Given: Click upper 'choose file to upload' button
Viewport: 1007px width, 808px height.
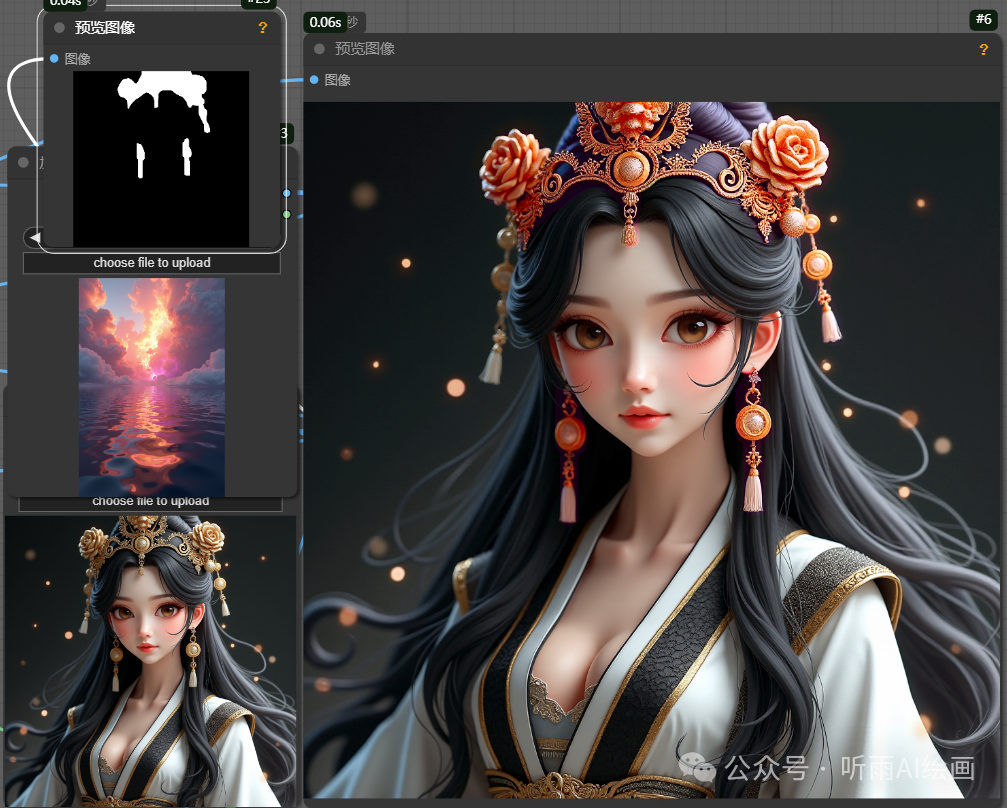Looking at the screenshot, I should [x=152, y=263].
